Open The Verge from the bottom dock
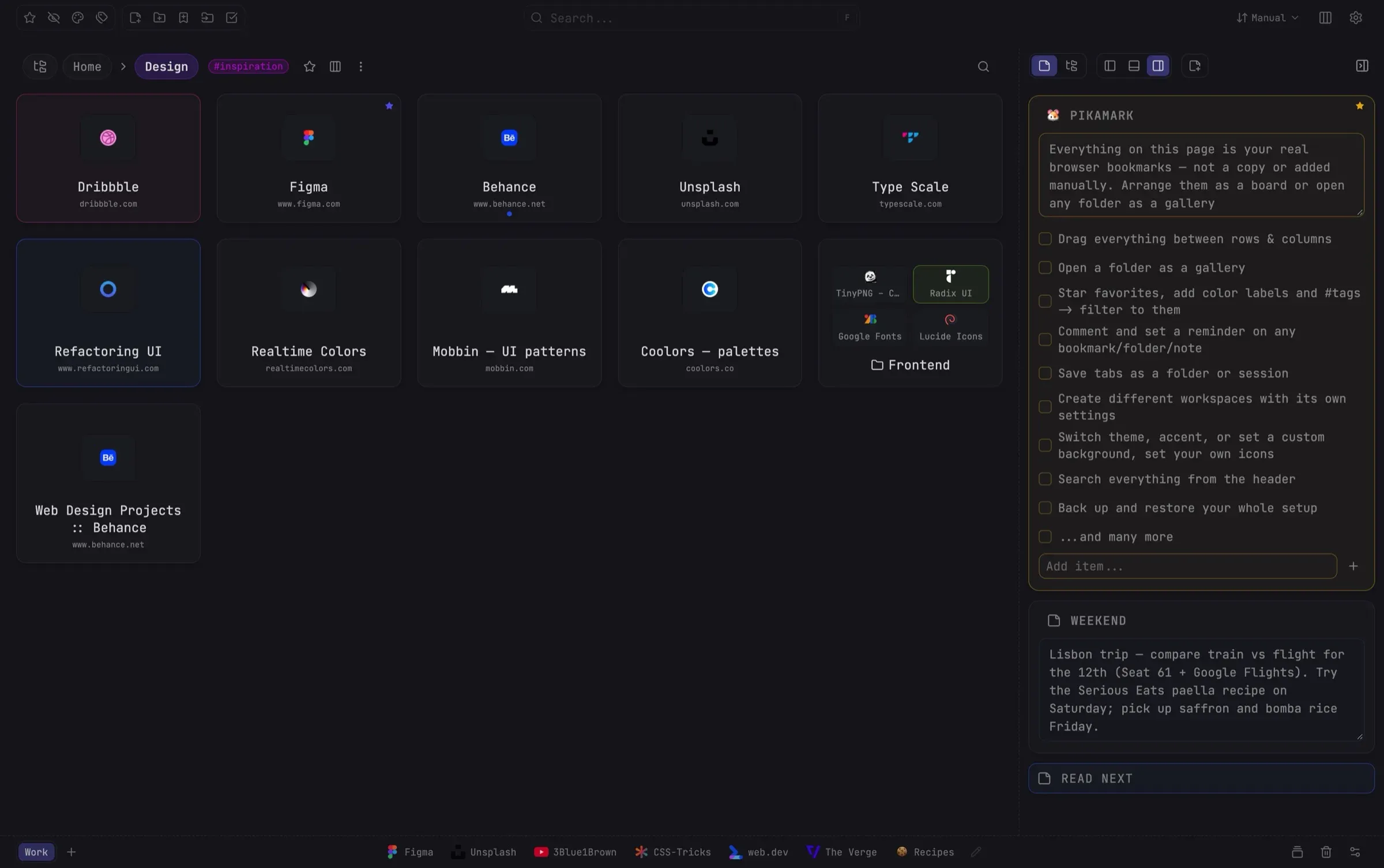Screen dimensions: 1384x868 pyautogui.click(x=842, y=852)
